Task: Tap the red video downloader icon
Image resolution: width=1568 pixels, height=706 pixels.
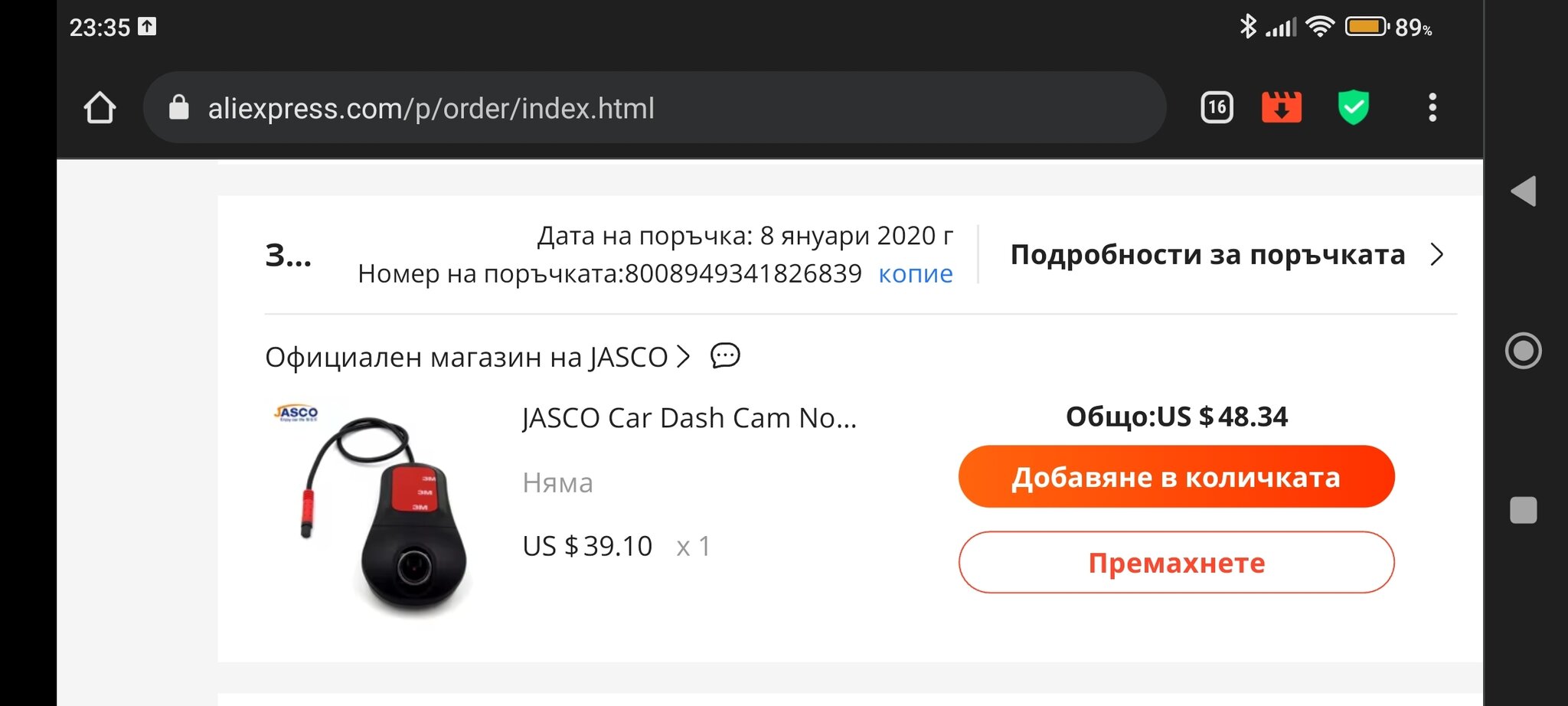Action: 1281,108
